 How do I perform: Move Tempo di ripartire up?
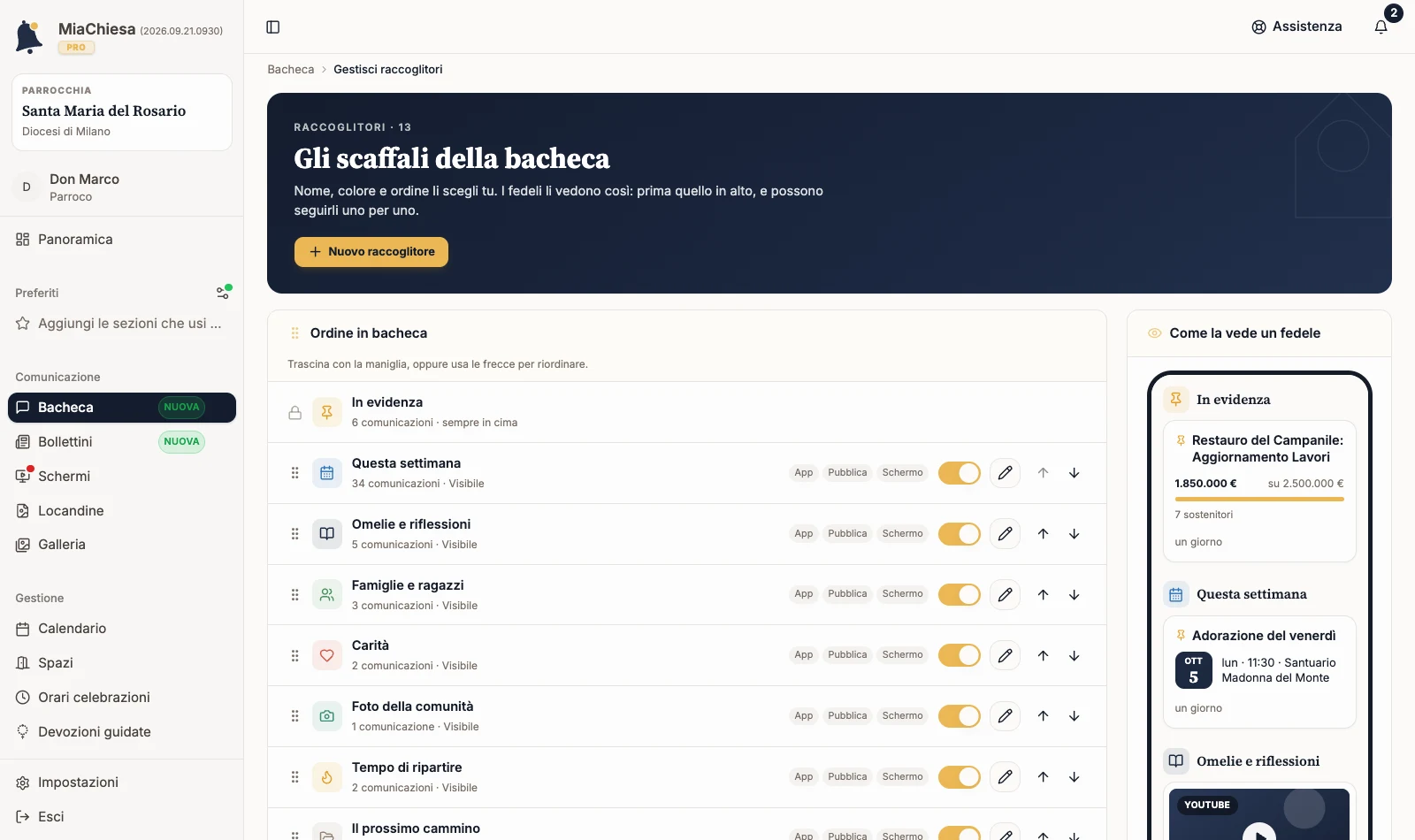point(1044,777)
